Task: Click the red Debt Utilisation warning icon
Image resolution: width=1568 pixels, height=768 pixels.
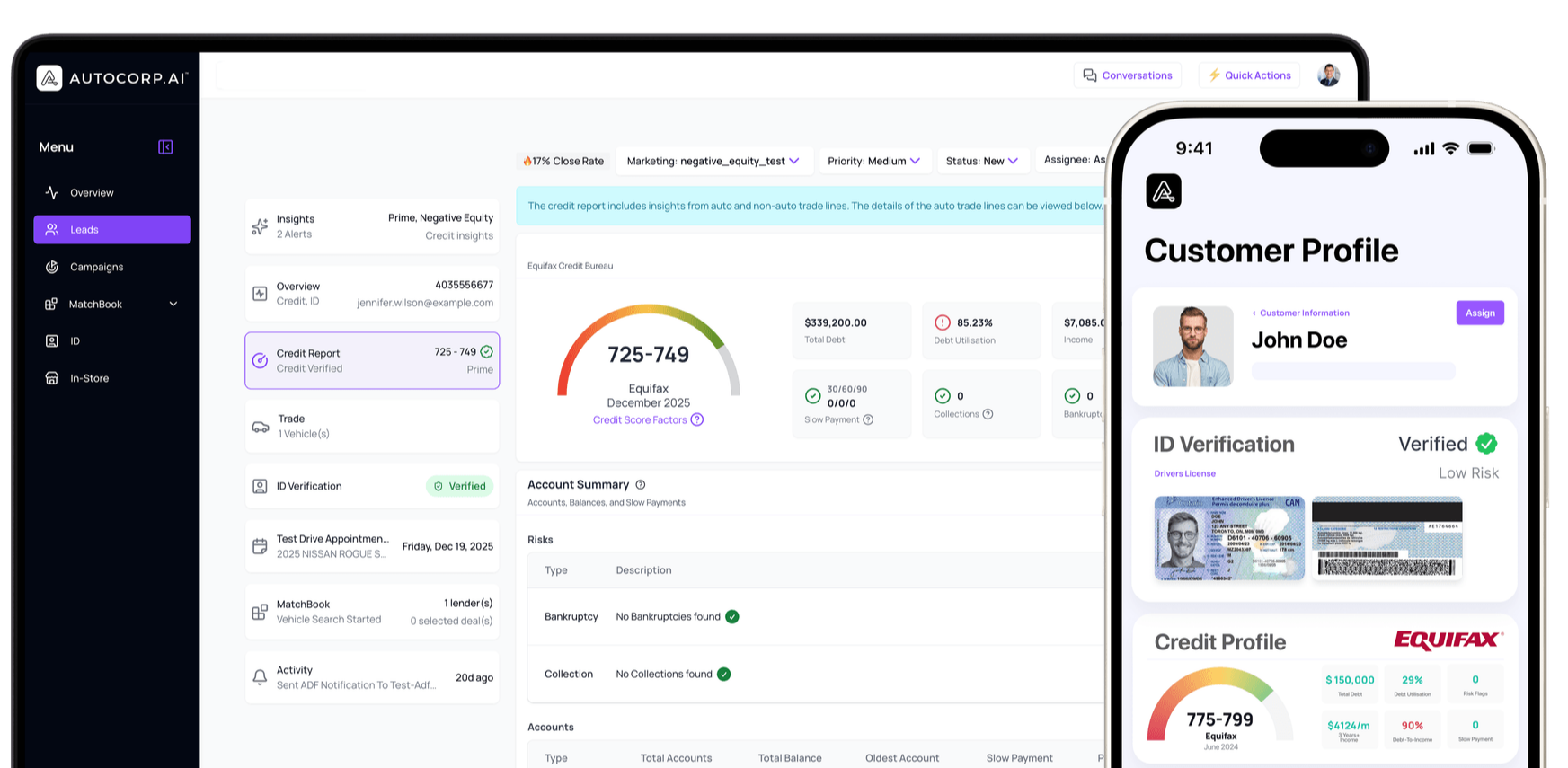Action: (942, 322)
